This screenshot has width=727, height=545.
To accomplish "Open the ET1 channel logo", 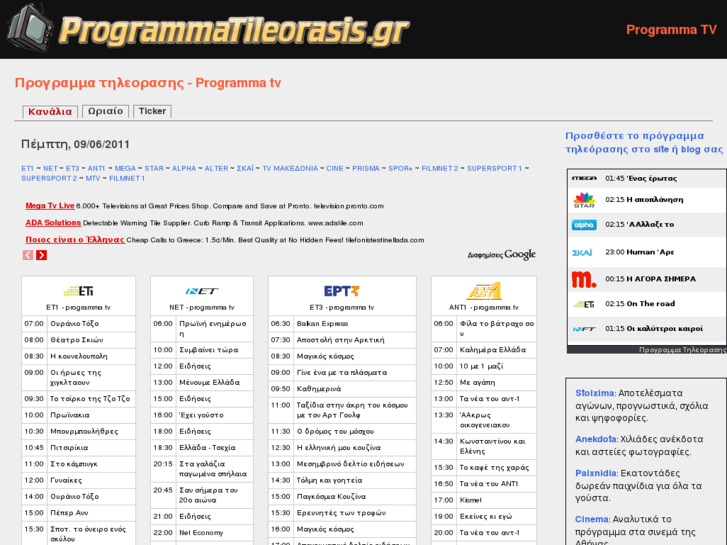I will point(78,291).
